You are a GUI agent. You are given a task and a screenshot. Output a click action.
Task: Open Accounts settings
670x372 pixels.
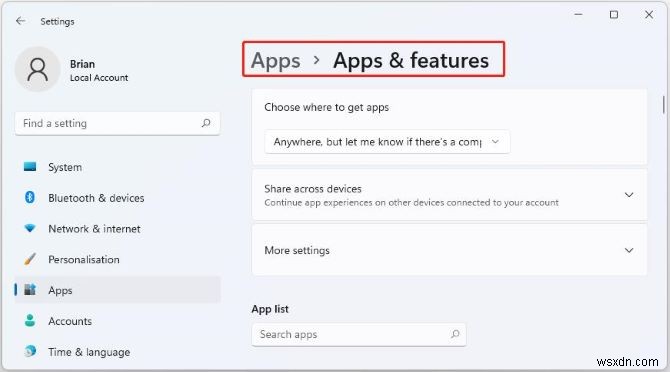point(118,321)
